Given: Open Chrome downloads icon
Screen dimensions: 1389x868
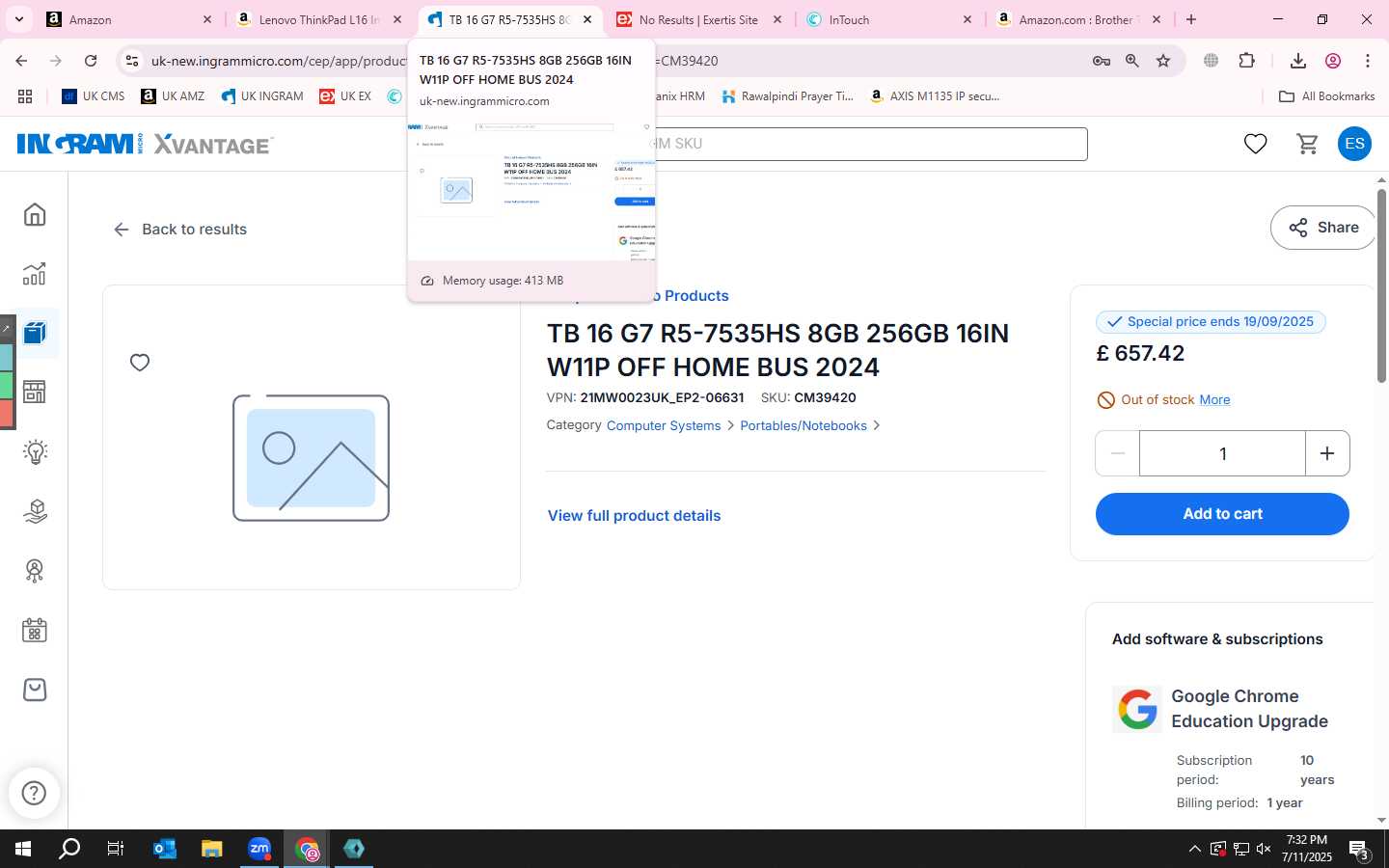Looking at the screenshot, I should pyautogui.click(x=1297, y=61).
